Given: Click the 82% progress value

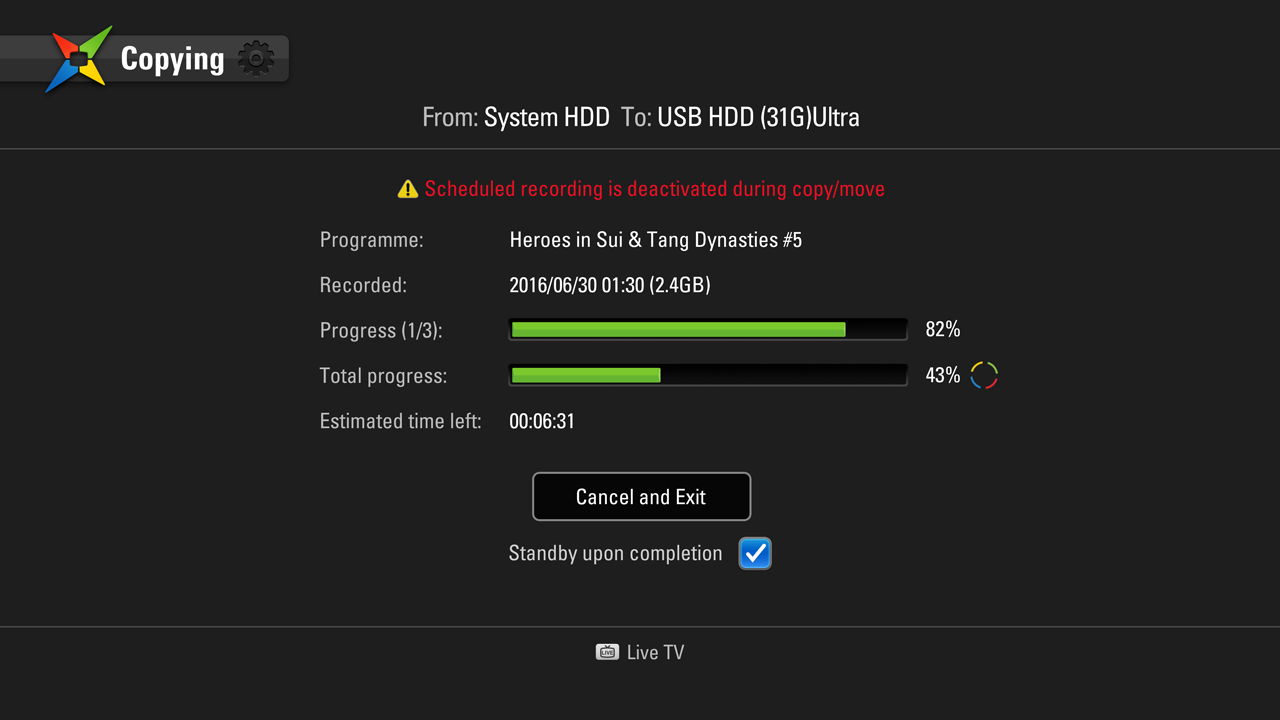Looking at the screenshot, I should coord(943,330).
